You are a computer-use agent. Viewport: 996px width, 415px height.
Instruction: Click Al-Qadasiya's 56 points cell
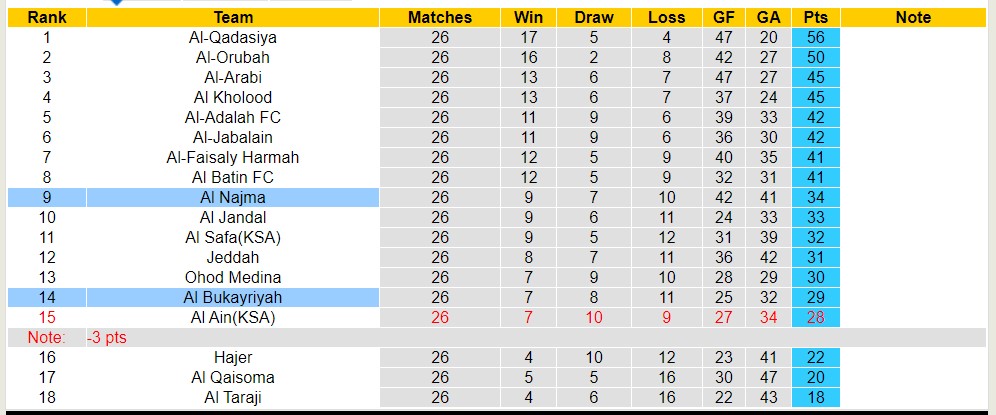tap(815, 37)
